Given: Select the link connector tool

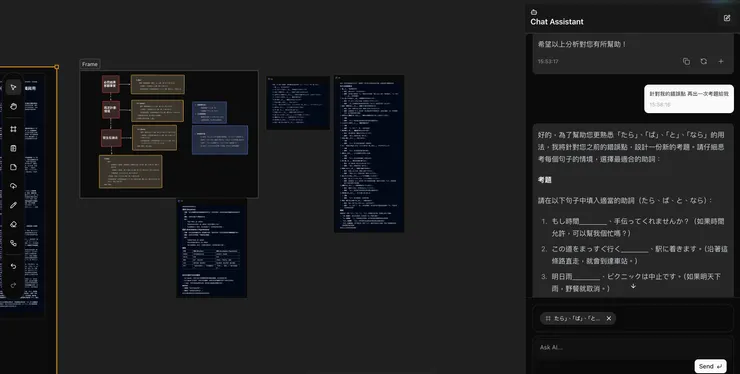Looking at the screenshot, I should pos(13,243).
